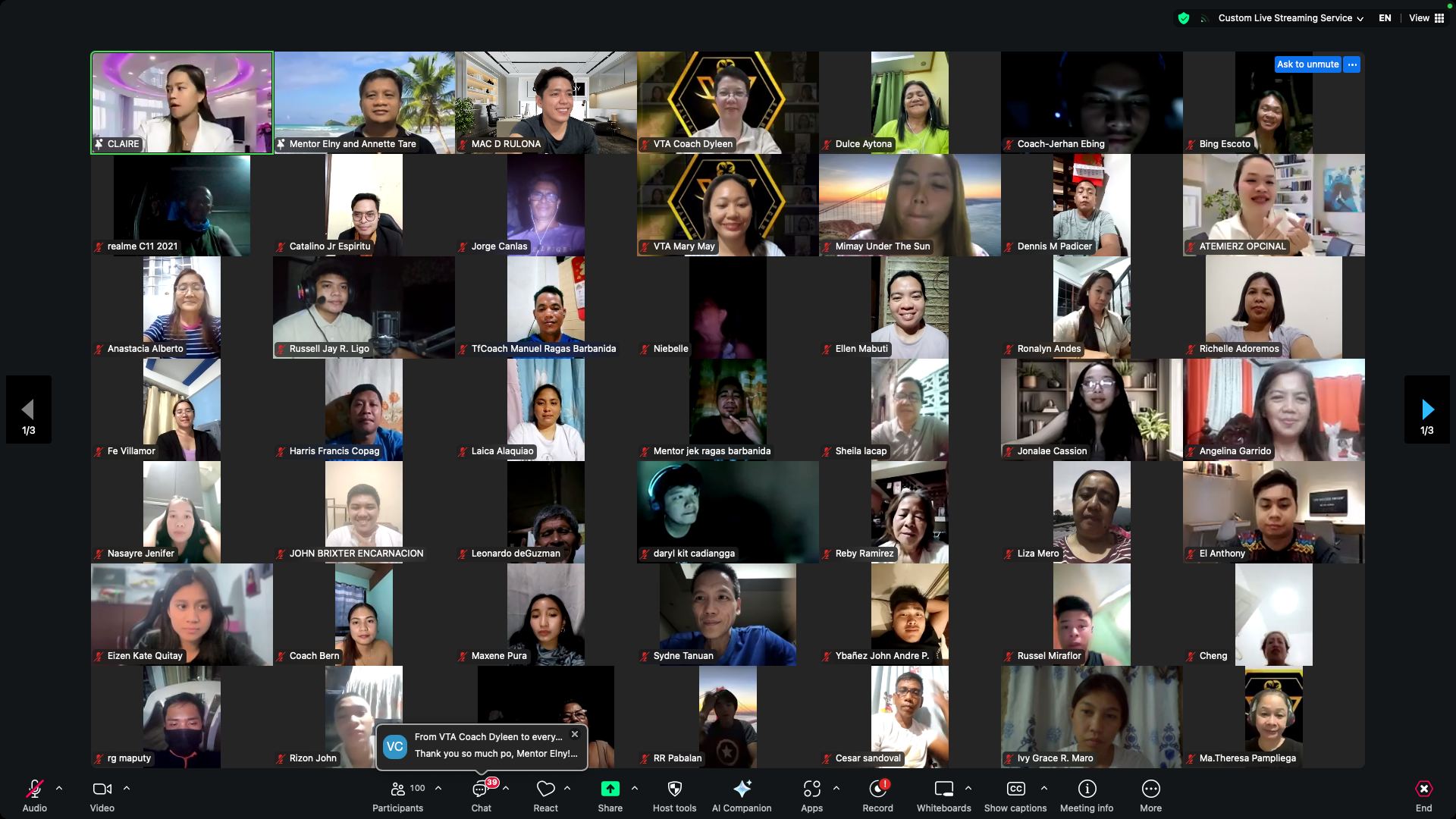Select CLAIRE's video tile
The height and width of the screenshot is (819, 1456).
pos(182,102)
